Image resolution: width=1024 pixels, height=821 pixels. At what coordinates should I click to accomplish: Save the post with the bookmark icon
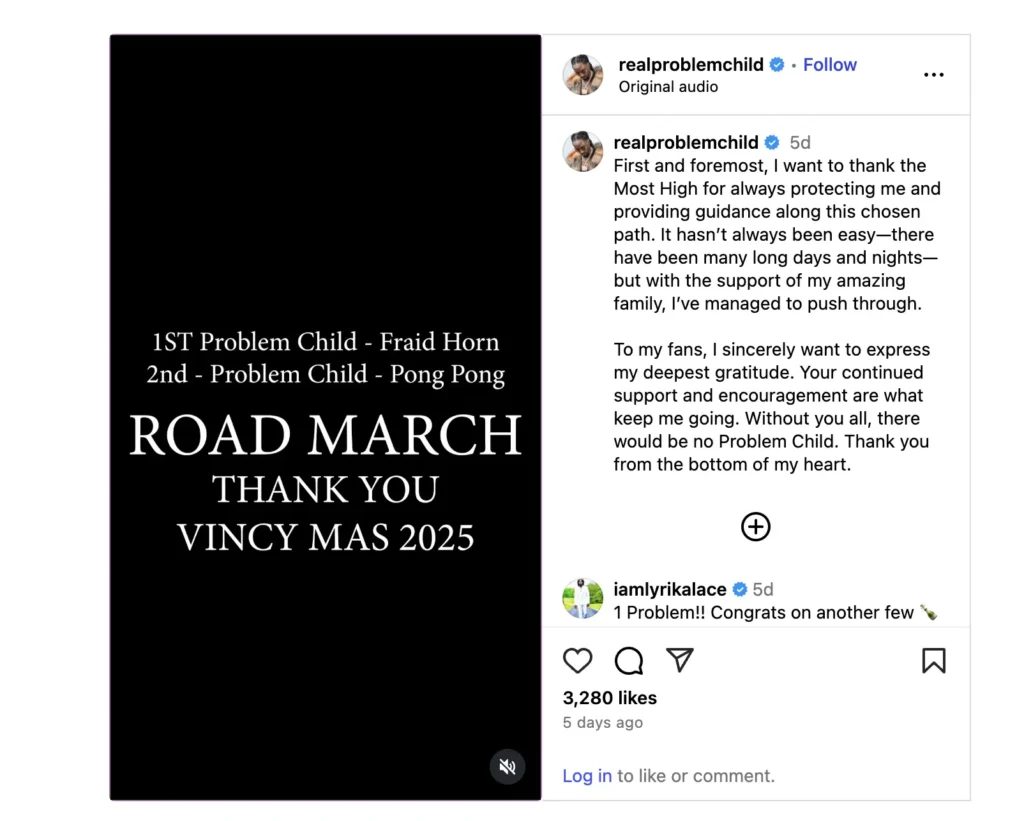(x=934, y=660)
